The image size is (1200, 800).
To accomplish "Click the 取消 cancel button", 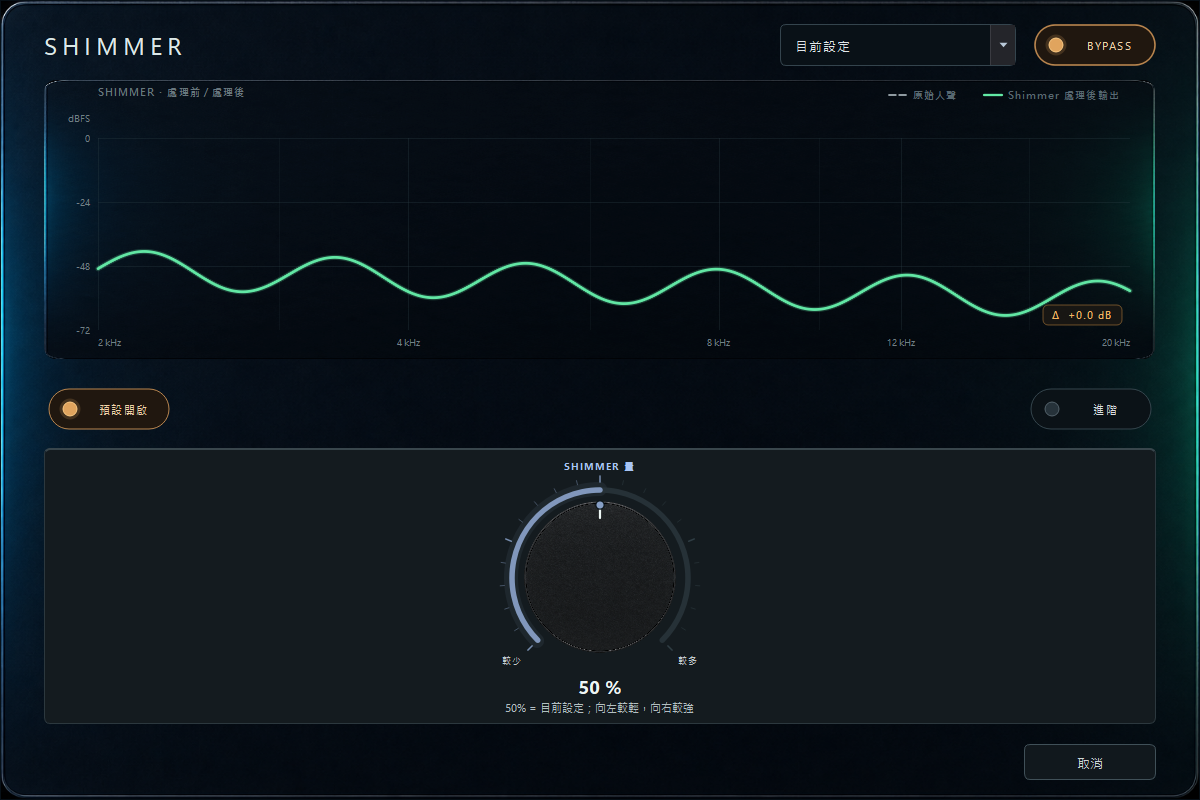I will pyautogui.click(x=1090, y=762).
